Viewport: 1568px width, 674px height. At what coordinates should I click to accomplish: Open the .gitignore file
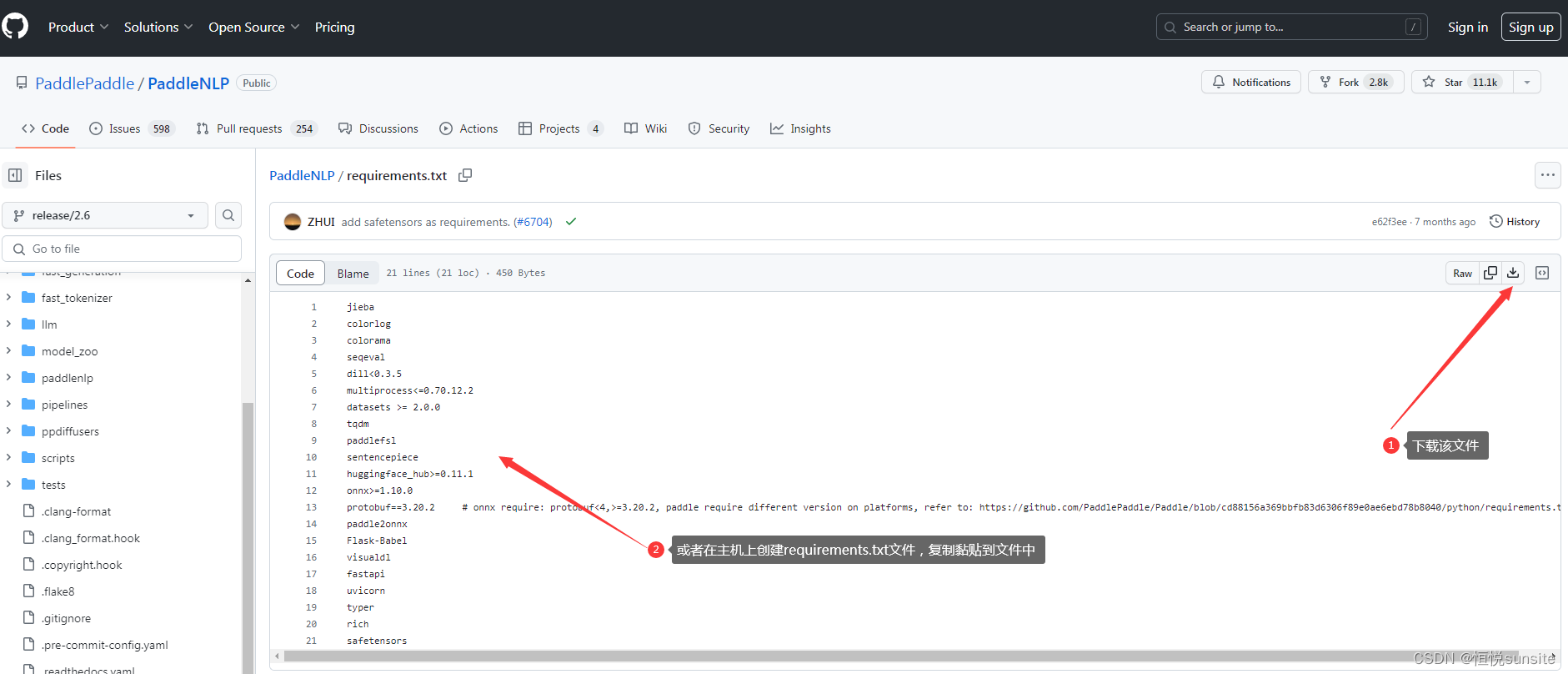(66, 618)
